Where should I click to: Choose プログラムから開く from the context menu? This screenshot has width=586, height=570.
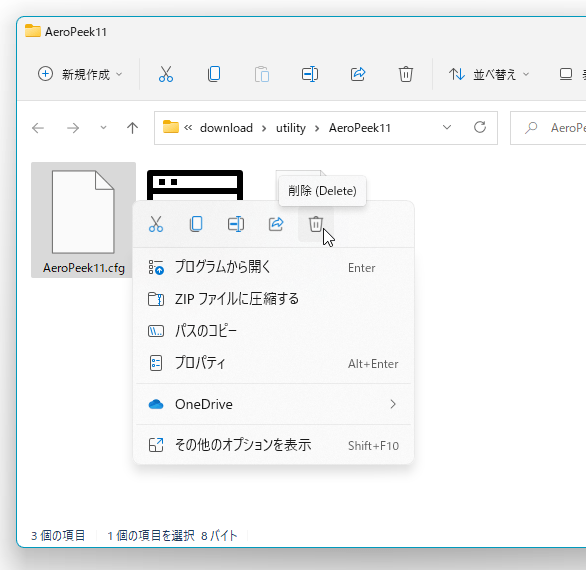(x=274, y=268)
